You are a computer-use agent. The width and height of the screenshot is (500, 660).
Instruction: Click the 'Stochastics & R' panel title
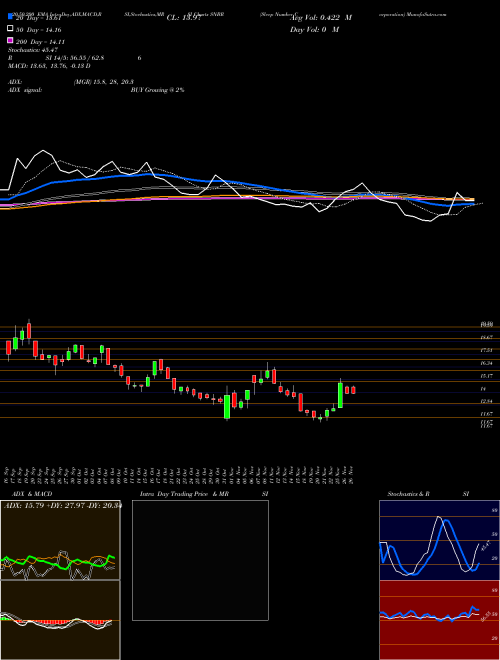click(409, 494)
